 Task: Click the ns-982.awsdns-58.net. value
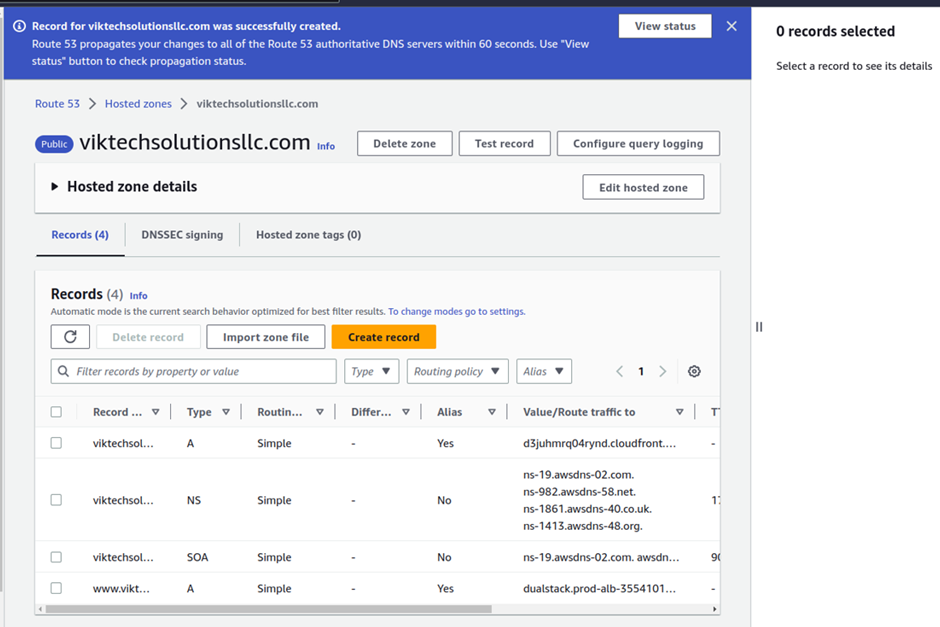click(x=579, y=492)
